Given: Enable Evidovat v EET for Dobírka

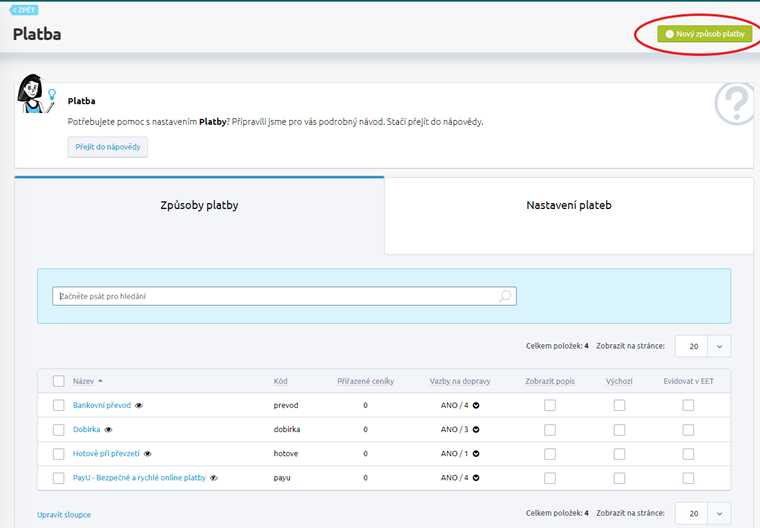Looking at the screenshot, I should (688, 430).
